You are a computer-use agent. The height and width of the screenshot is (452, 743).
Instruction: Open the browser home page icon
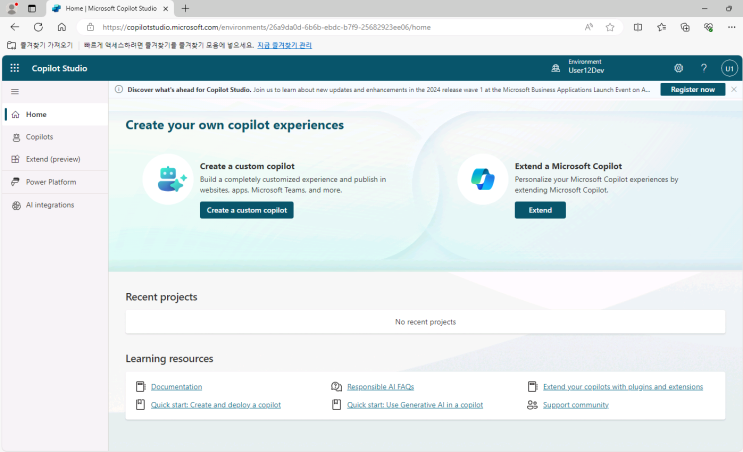(x=62, y=27)
